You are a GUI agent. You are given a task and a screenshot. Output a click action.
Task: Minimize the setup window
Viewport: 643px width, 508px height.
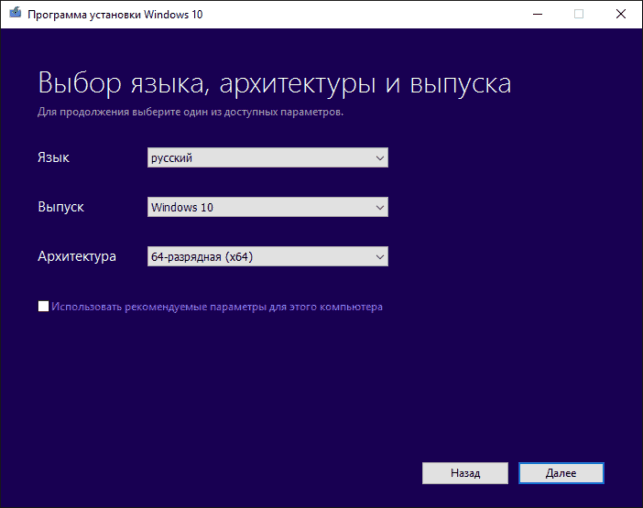538,14
